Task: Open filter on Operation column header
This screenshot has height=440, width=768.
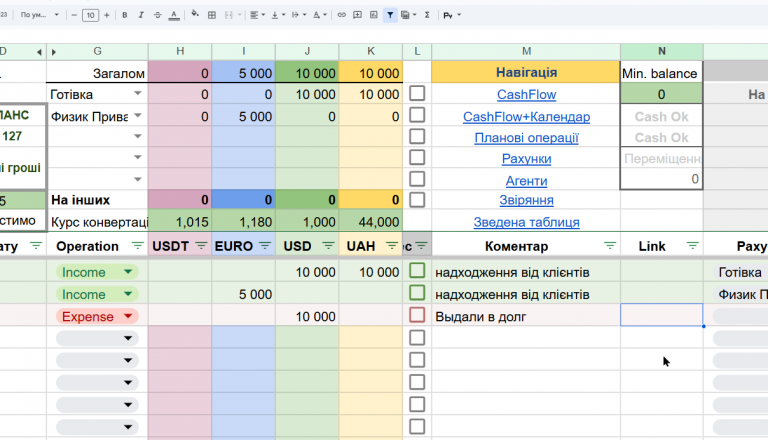Action: pyautogui.click(x=138, y=245)
